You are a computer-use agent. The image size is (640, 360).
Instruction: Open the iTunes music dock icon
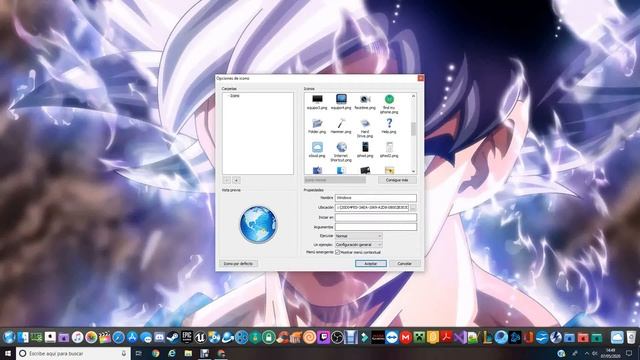coord(77,337)
